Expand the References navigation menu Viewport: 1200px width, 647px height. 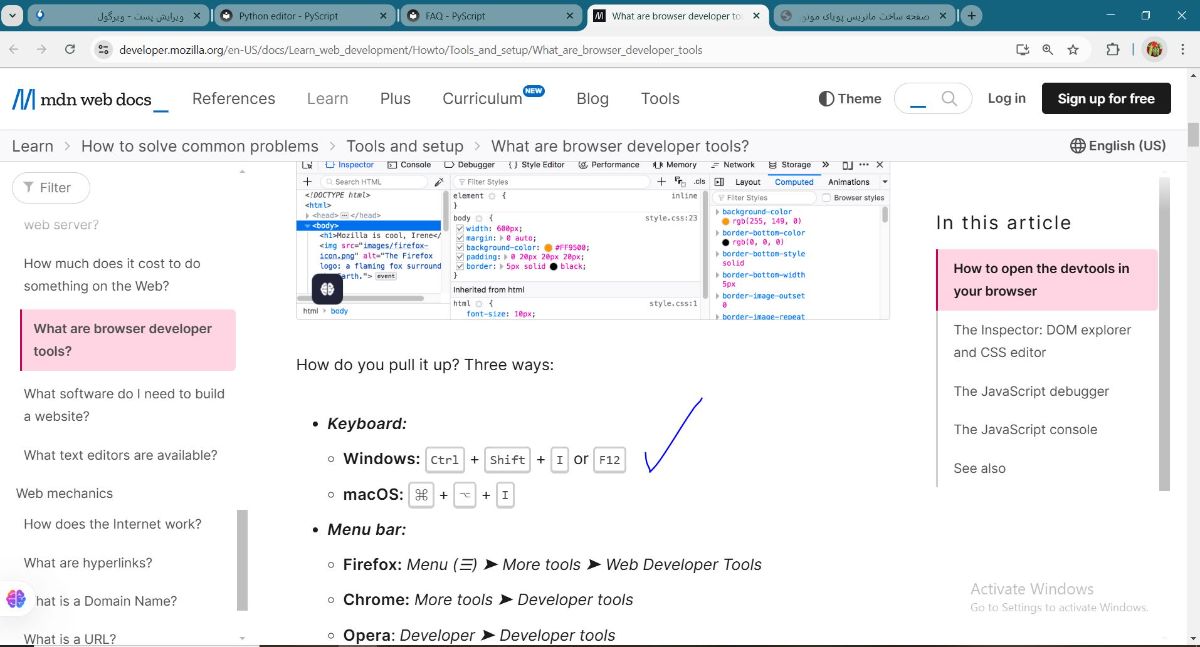click(233, 98)
